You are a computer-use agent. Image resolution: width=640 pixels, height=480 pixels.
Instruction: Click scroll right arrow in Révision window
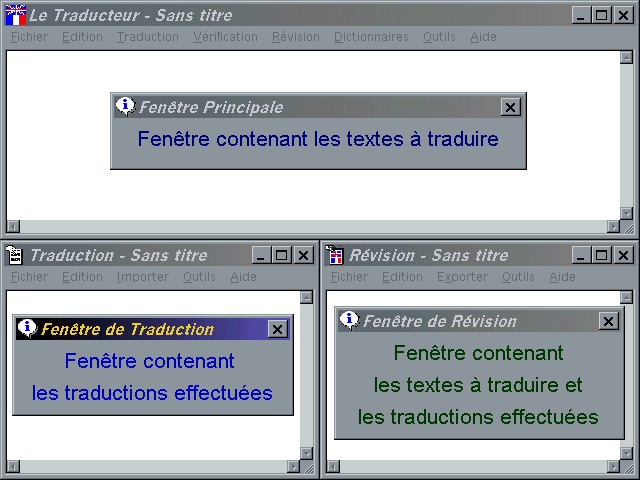(x=613, y=467)
